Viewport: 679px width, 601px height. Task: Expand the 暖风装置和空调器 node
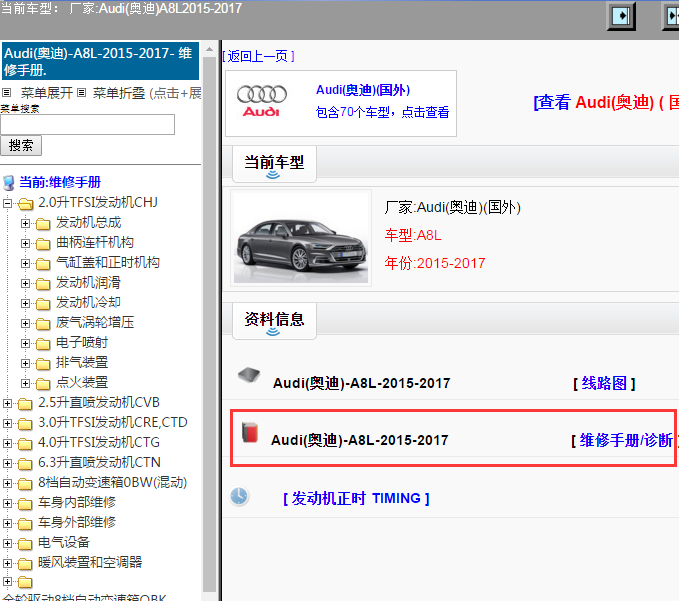click(x=7, y=563)
